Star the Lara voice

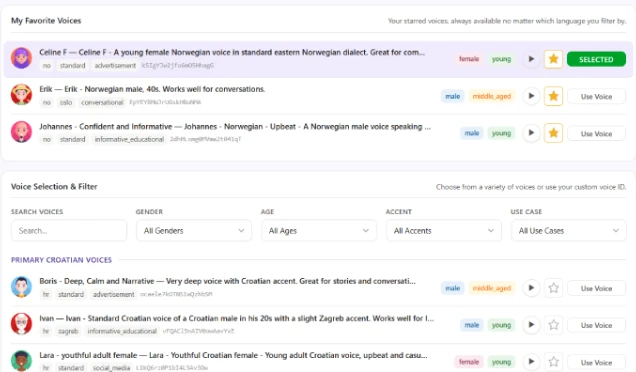[x=553, y=362]
